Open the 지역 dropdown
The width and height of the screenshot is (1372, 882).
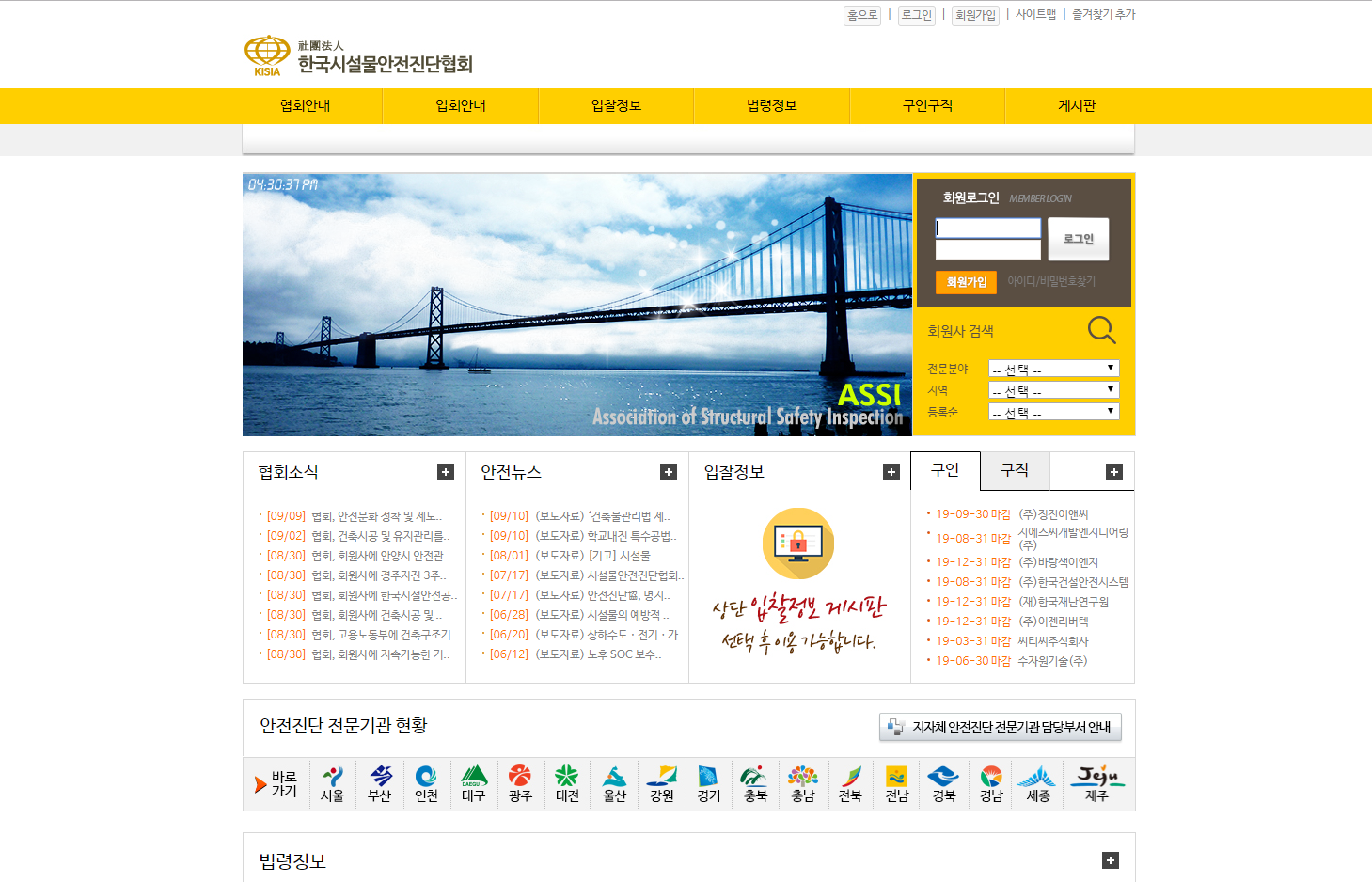click(1053, 390)
